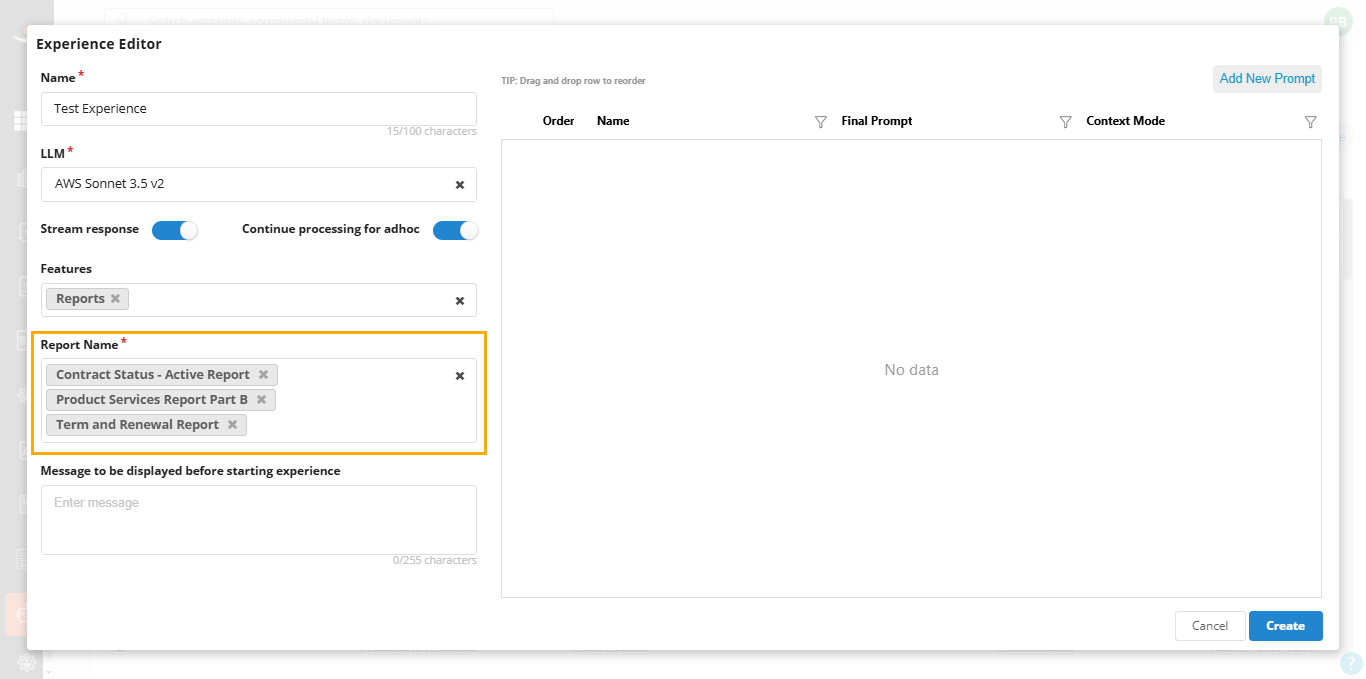Remove the Reports feature tag
The width and height of the screenshot is (1366, 679).
(115, 299)
